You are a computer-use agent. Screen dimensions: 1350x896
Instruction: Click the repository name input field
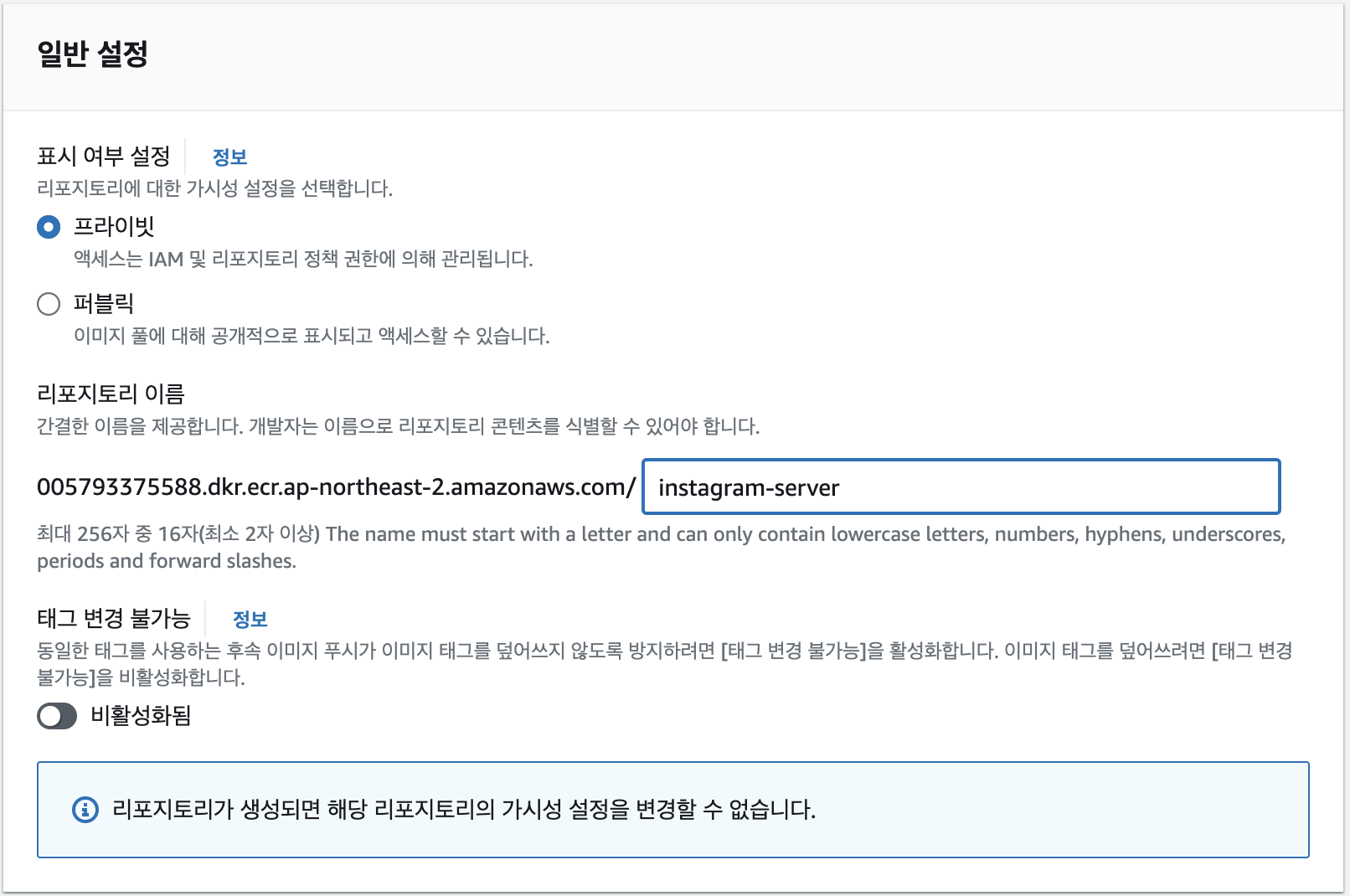pos(961,487)
